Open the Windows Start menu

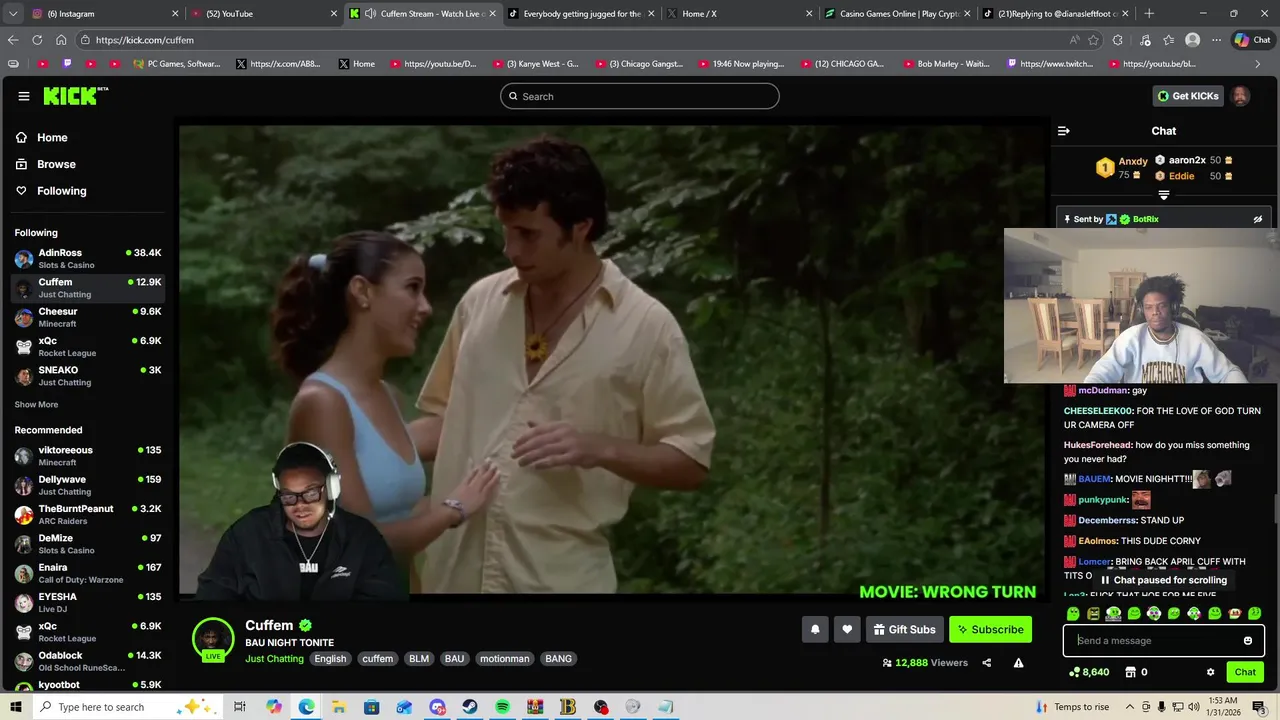pos(15,707)
